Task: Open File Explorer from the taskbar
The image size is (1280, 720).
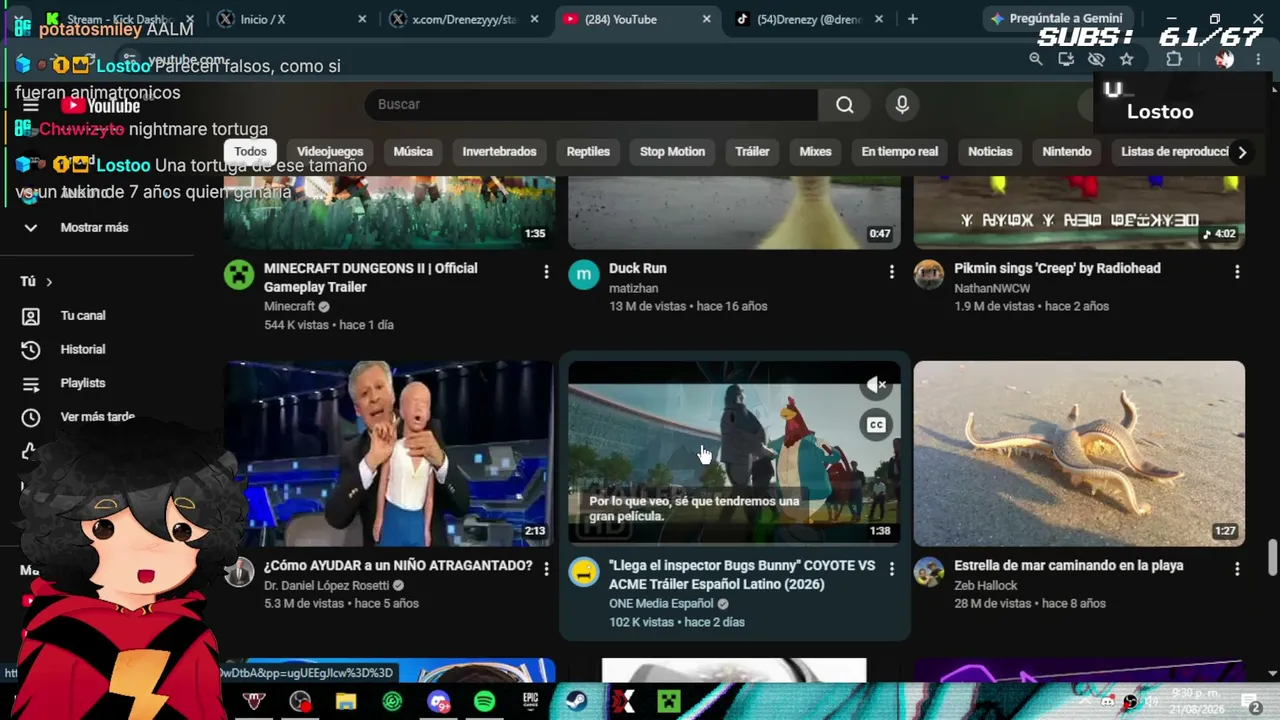Action: (x=346, y=702)
